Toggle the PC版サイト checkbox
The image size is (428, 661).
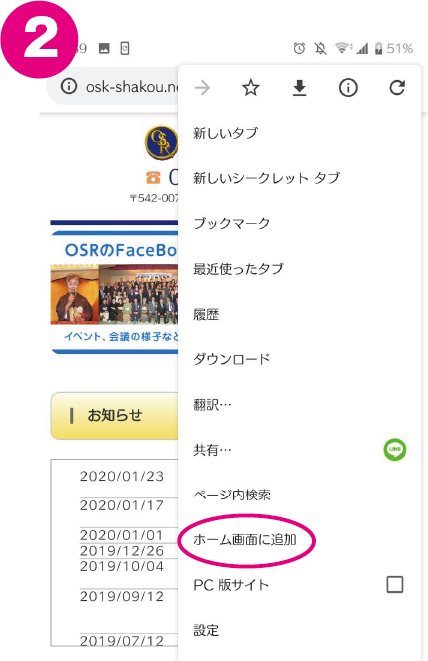pyautogui.click(x=395, y=585)
